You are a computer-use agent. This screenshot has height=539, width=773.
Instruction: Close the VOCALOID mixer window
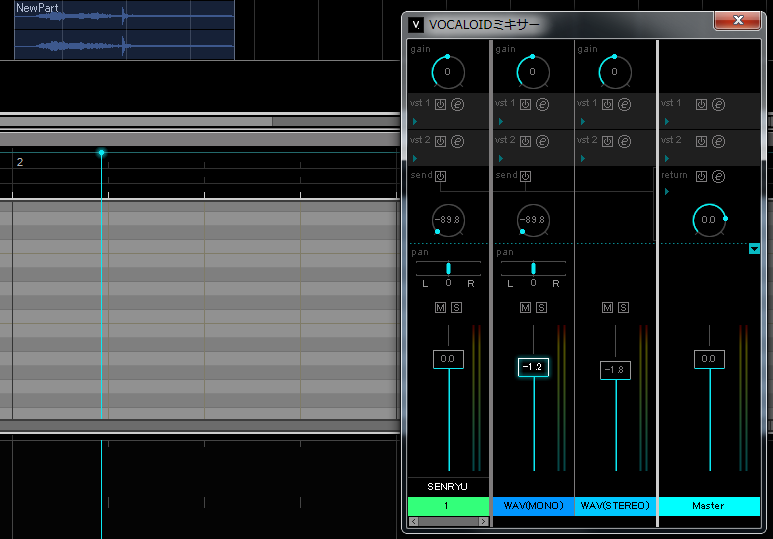[738, 20]
